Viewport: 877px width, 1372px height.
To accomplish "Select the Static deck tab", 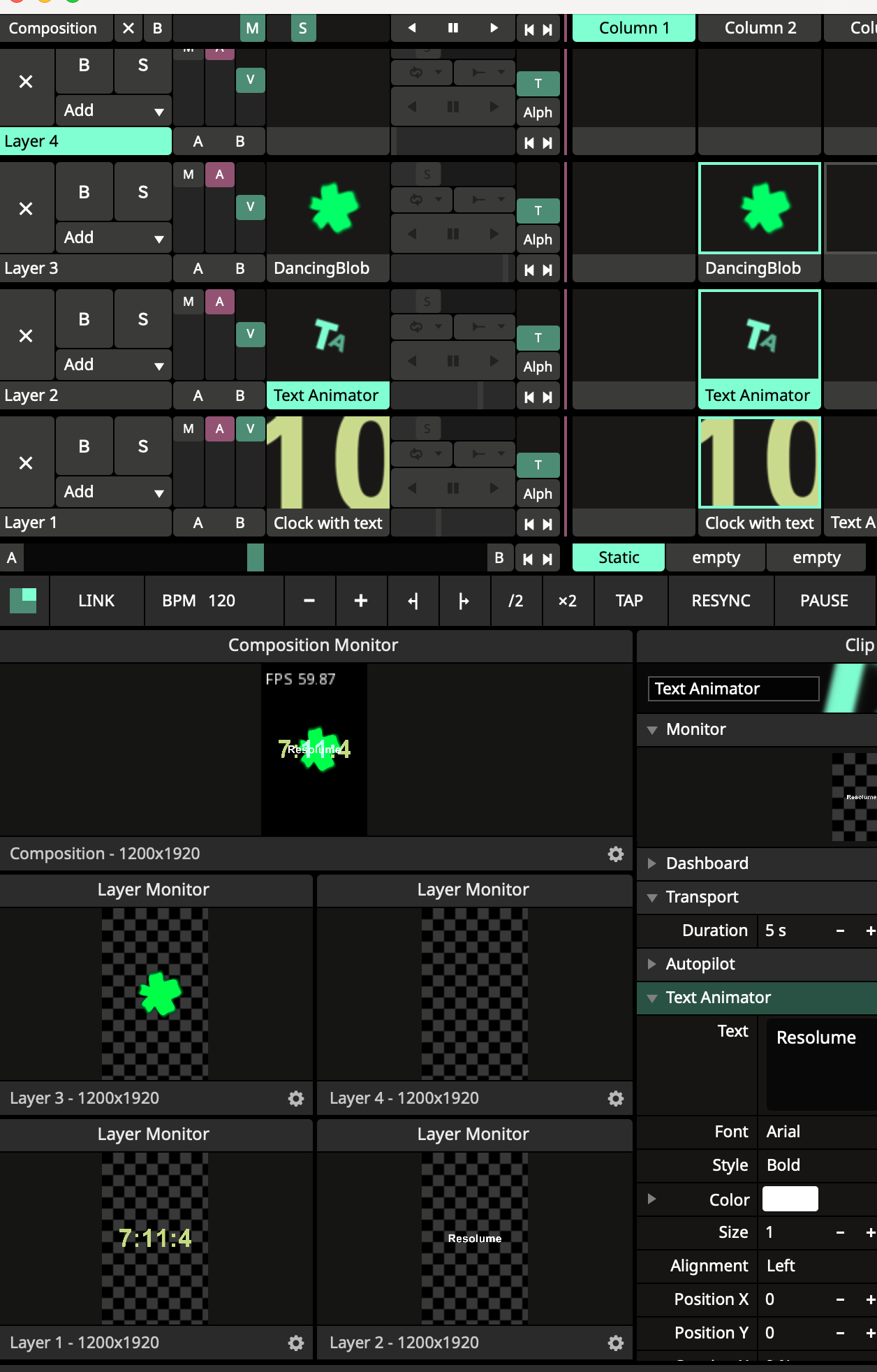I will [618, 557].
